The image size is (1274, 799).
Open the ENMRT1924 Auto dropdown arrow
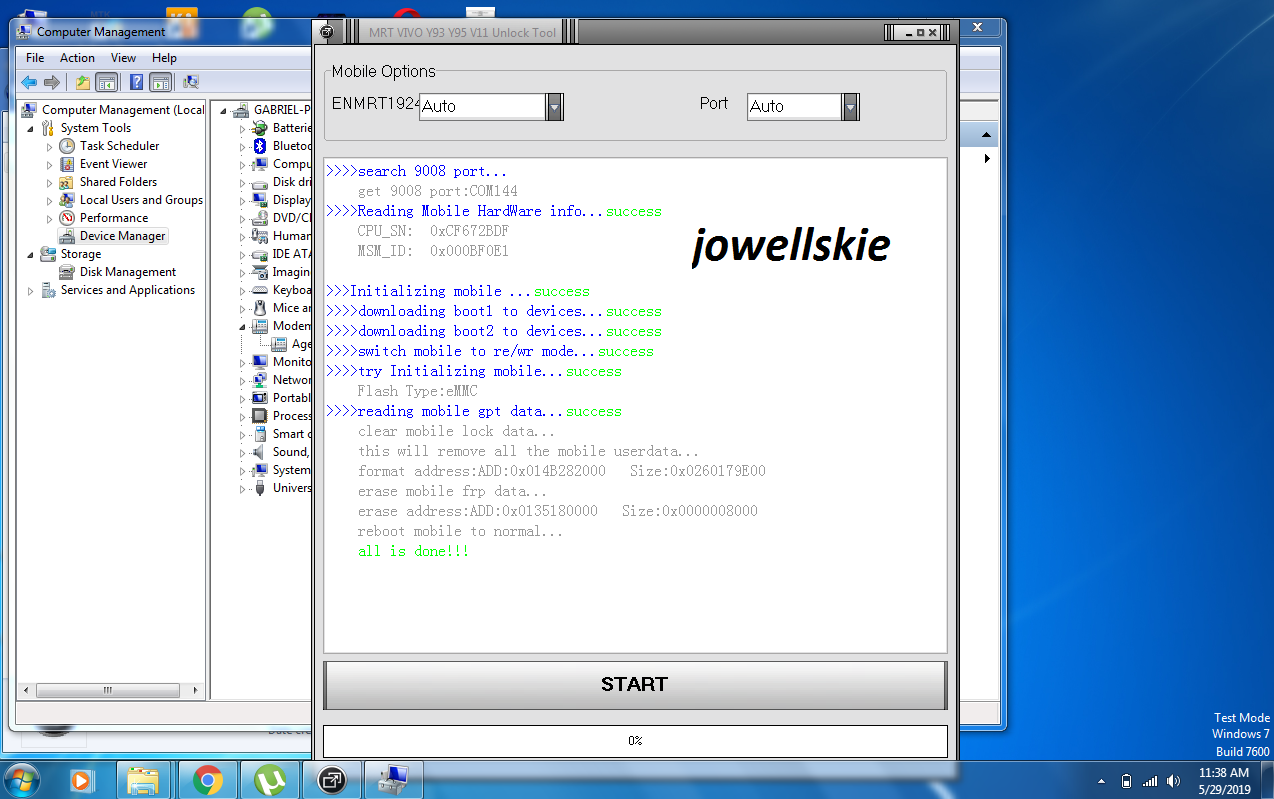pyautogui.click(x=554, y=106)
